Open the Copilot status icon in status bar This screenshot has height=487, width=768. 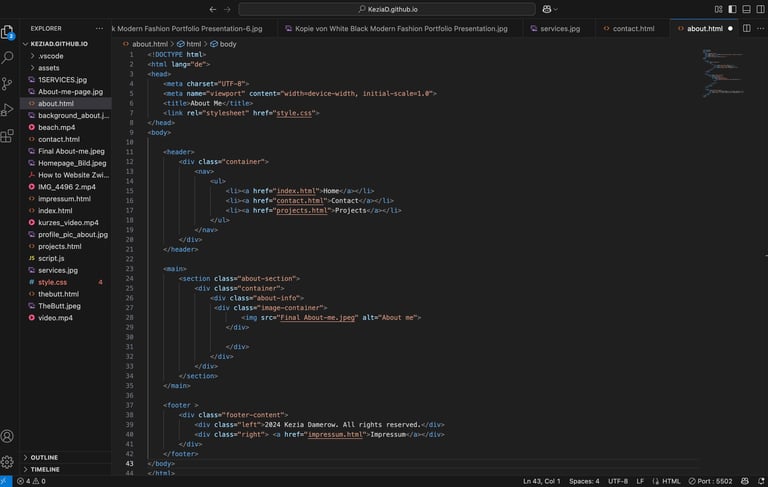[744, 481]
